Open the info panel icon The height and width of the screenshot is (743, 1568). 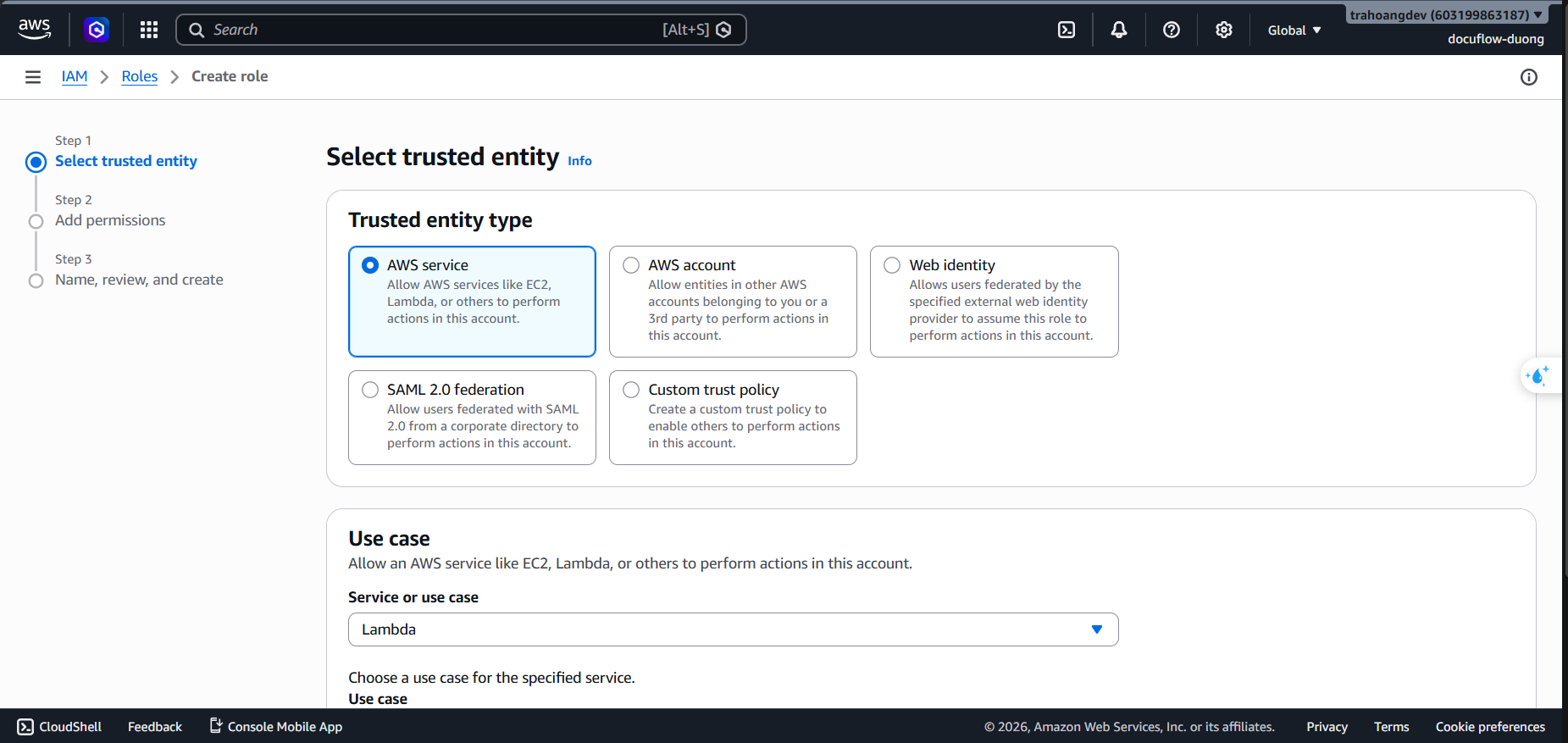1529,77
